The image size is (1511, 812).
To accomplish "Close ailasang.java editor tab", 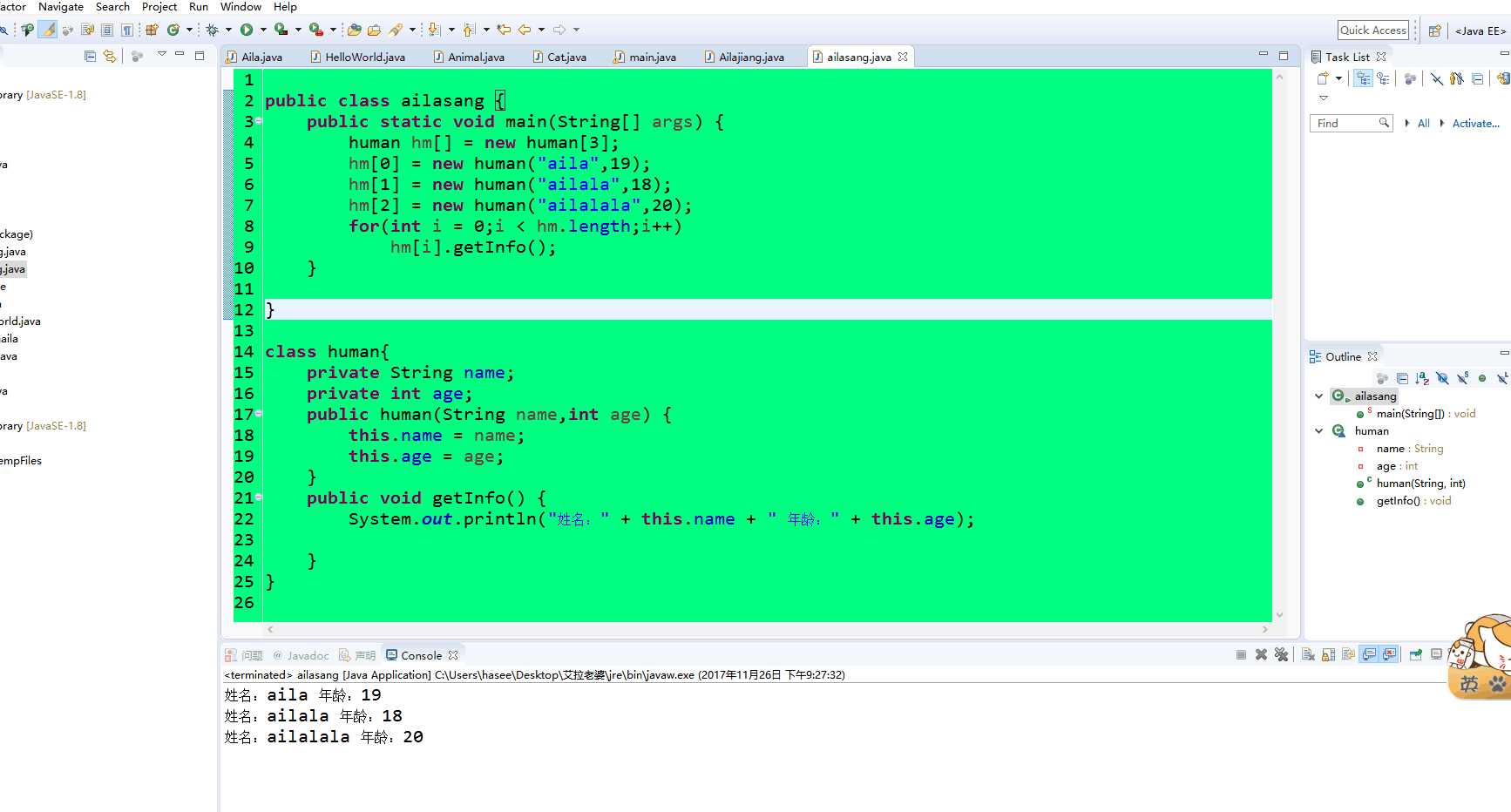I will click(903, 57).
